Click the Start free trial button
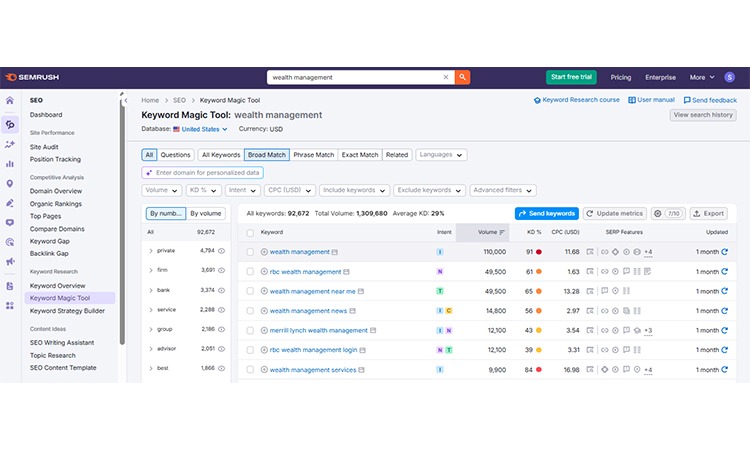 (x=571, y=77)
